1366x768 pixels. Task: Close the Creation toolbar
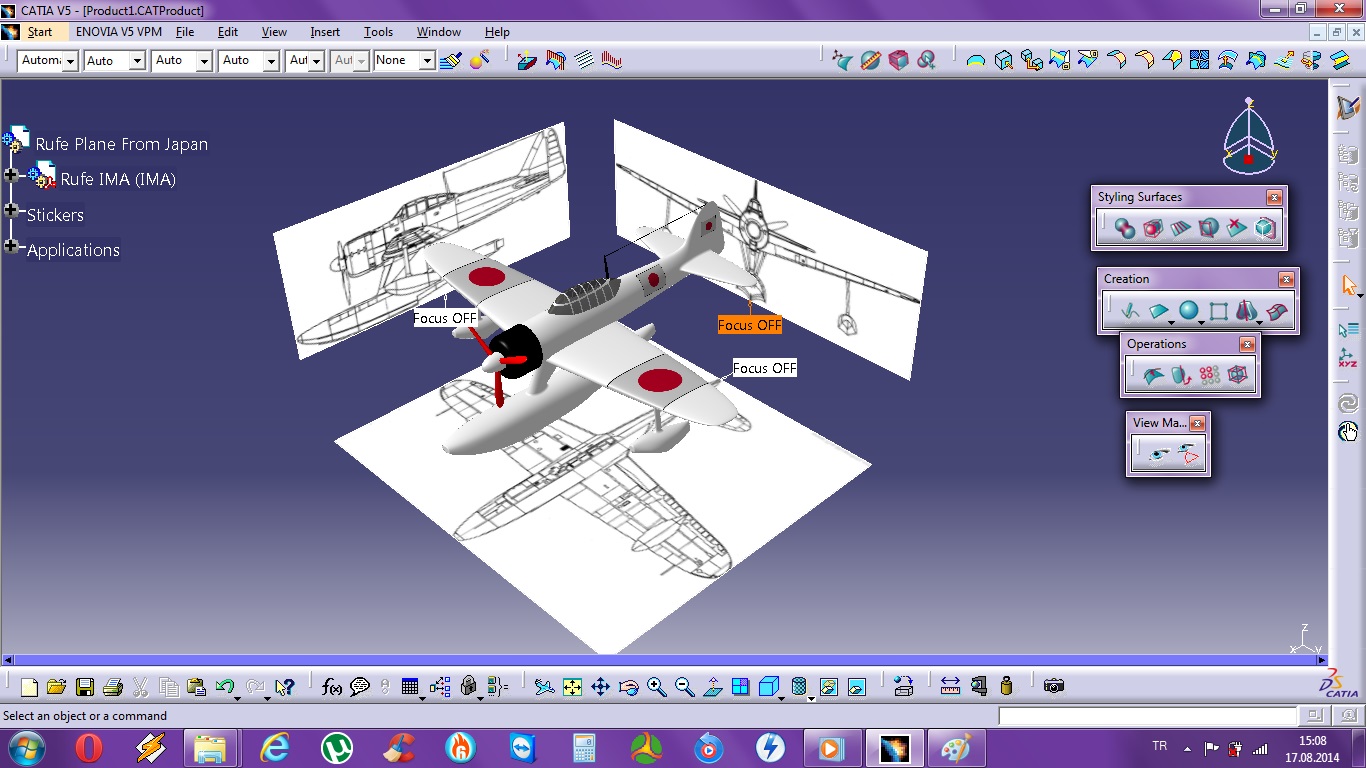click(x=1286, y=280)
